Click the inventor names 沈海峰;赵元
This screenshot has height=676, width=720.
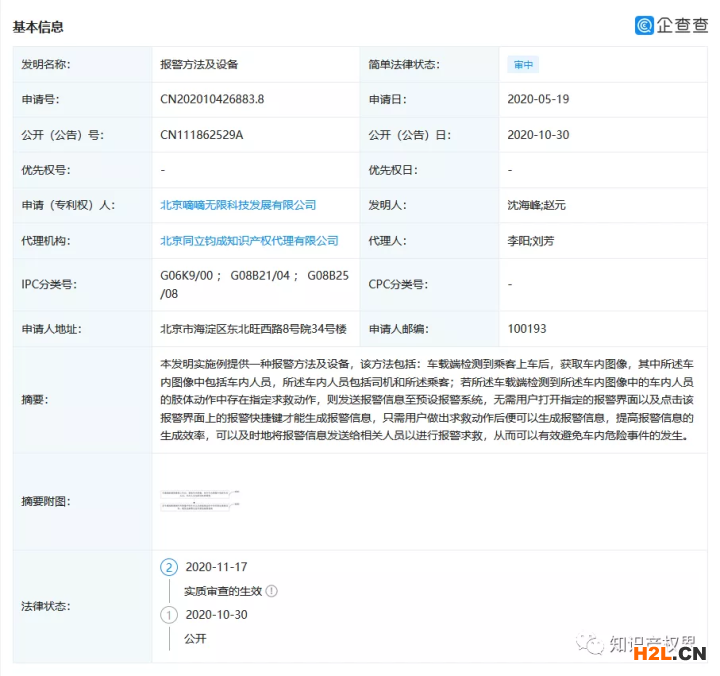pyautogui.click(x=539, y=205)
